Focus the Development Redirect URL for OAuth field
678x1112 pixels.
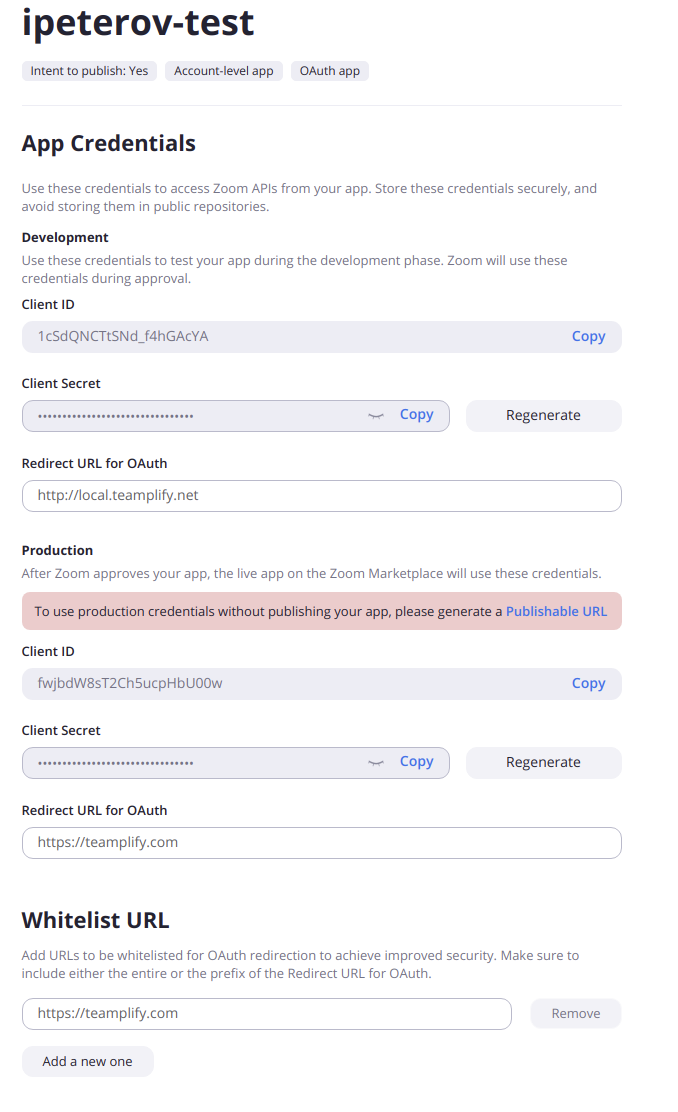[x=321, y=495]
